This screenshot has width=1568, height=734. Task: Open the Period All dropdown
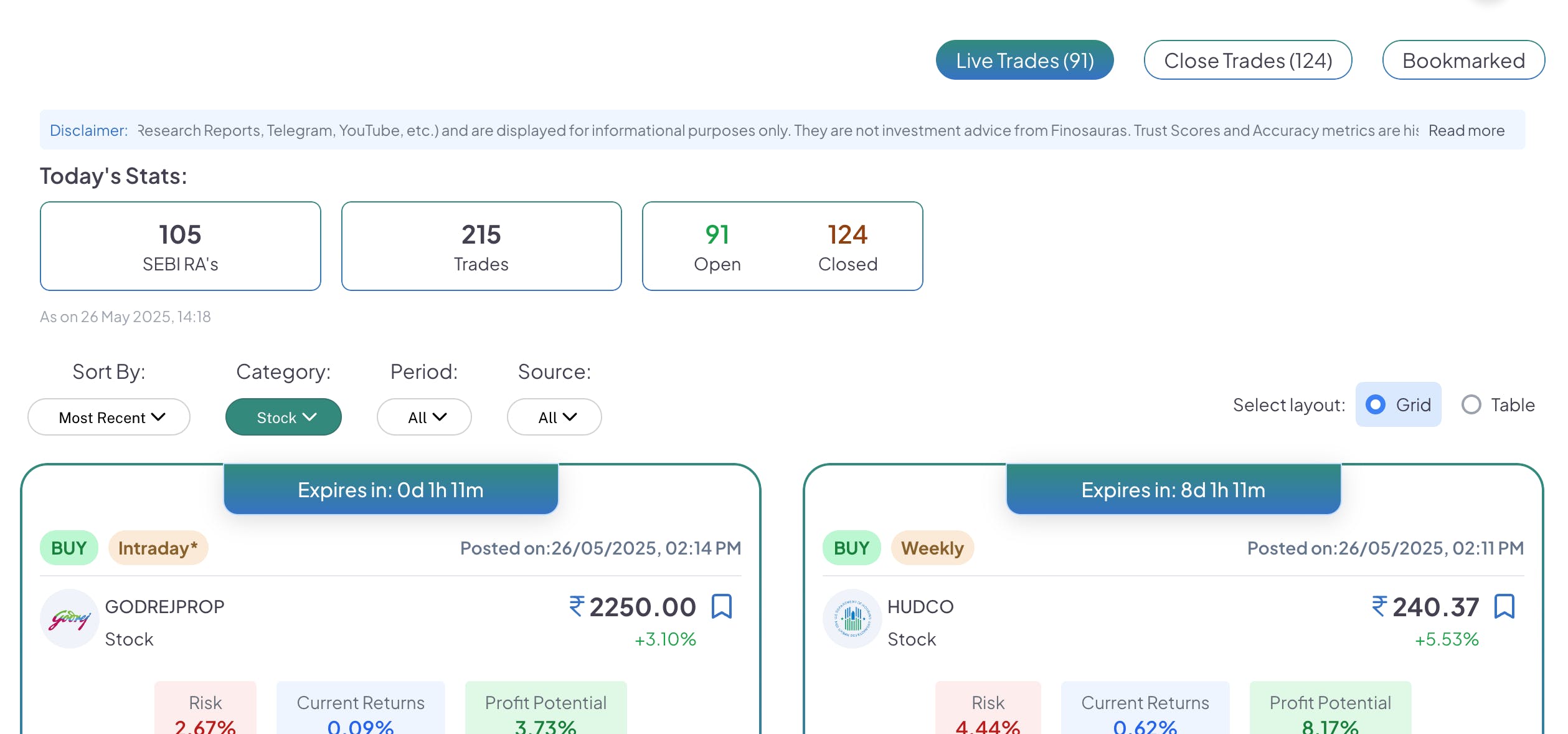point(424,417)
